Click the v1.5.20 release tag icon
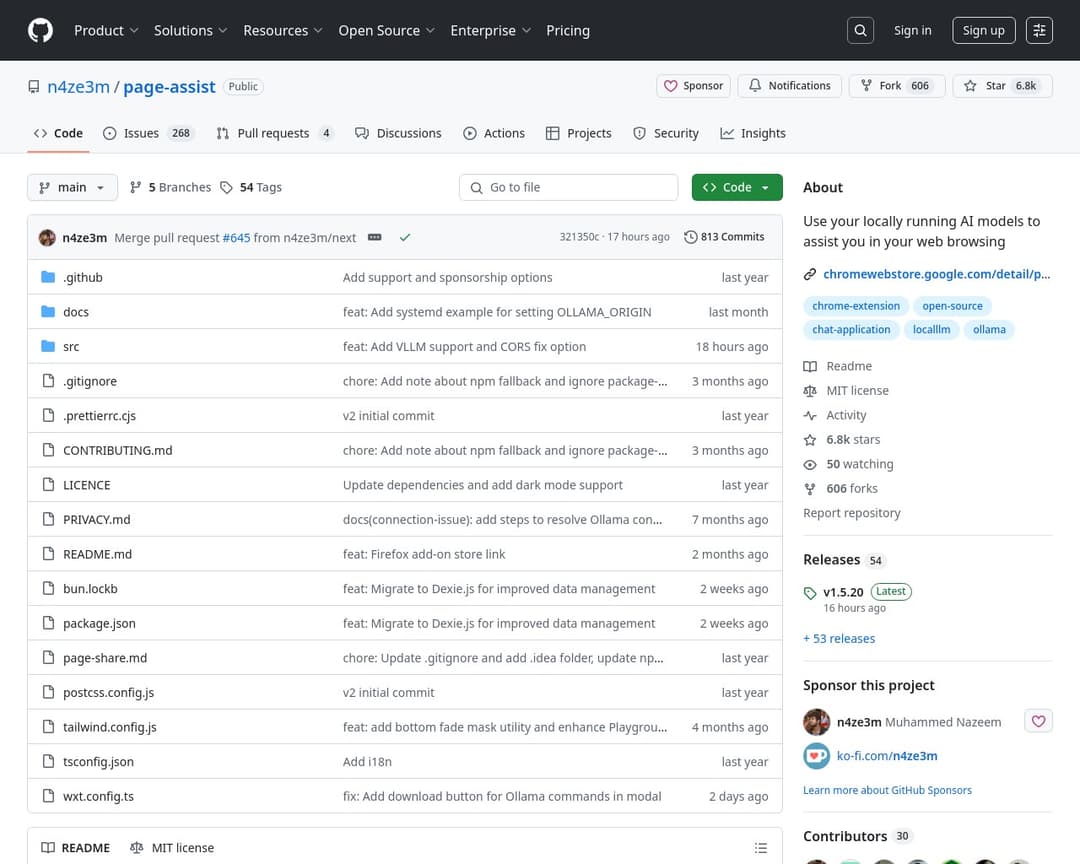 [x=810, y=593]
